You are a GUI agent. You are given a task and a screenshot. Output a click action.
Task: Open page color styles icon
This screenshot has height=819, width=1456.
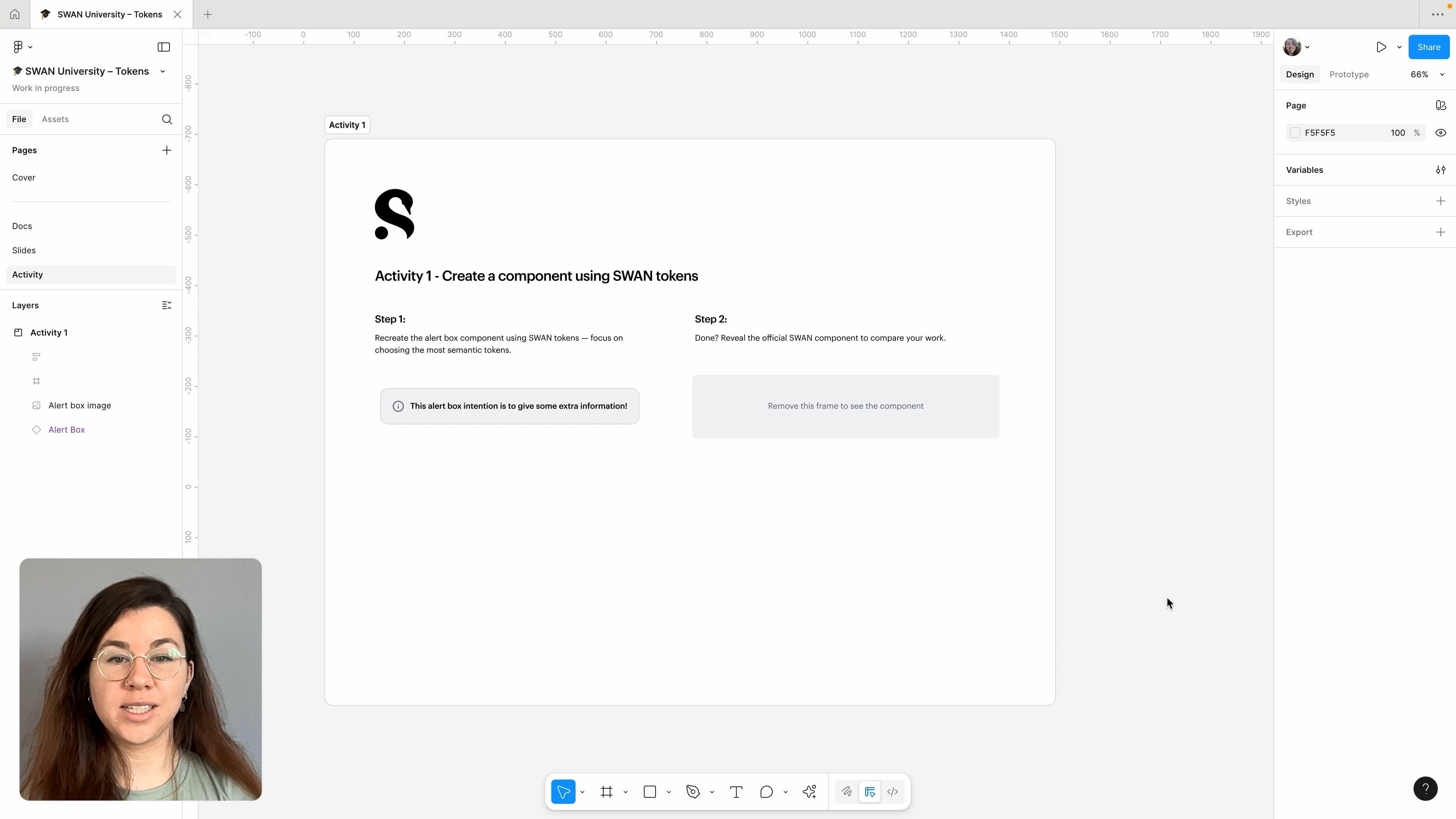(x=1441, y=106)
